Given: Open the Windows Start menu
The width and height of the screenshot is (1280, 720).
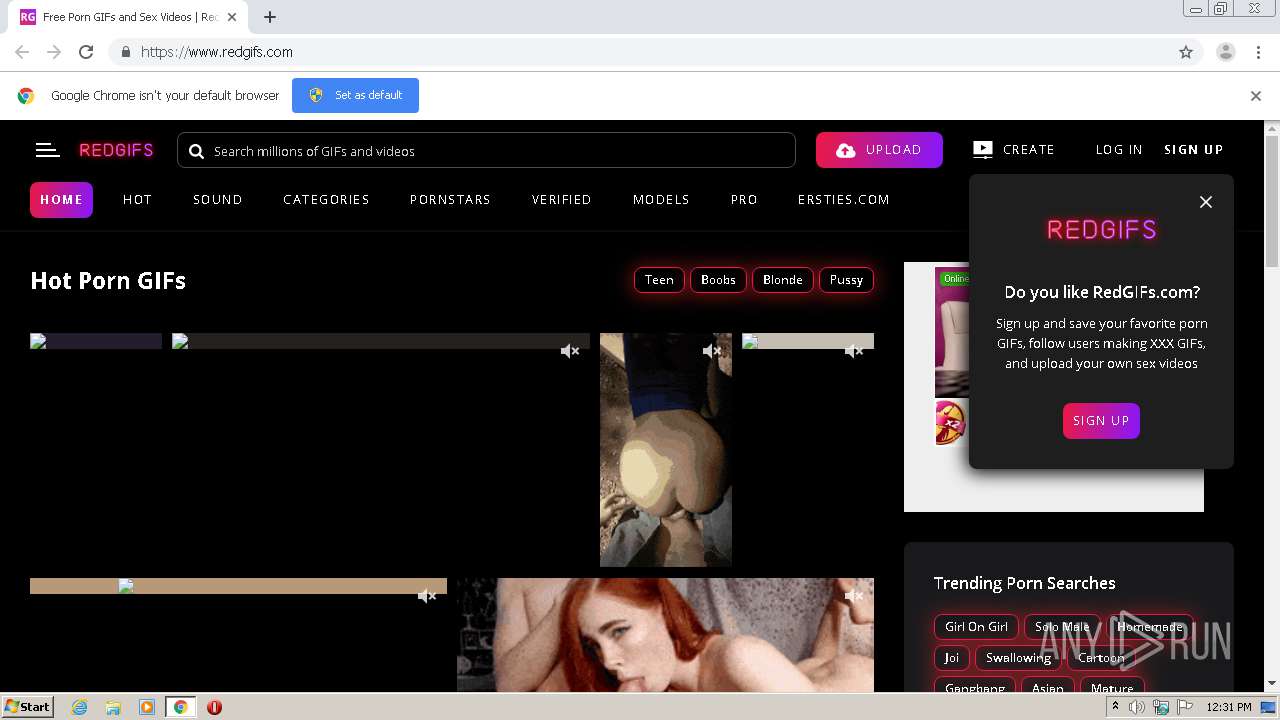Looking at the screenshot, I should (28, 707).
